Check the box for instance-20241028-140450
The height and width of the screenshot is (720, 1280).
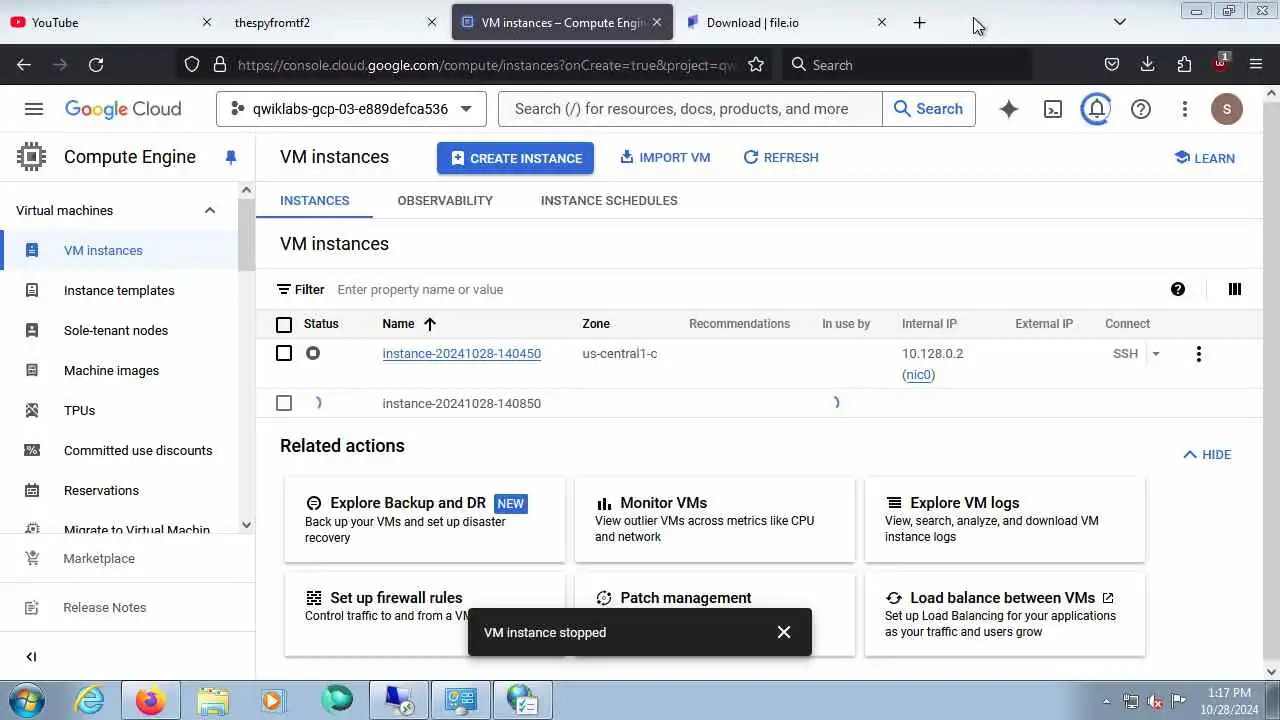coord(284,353)
